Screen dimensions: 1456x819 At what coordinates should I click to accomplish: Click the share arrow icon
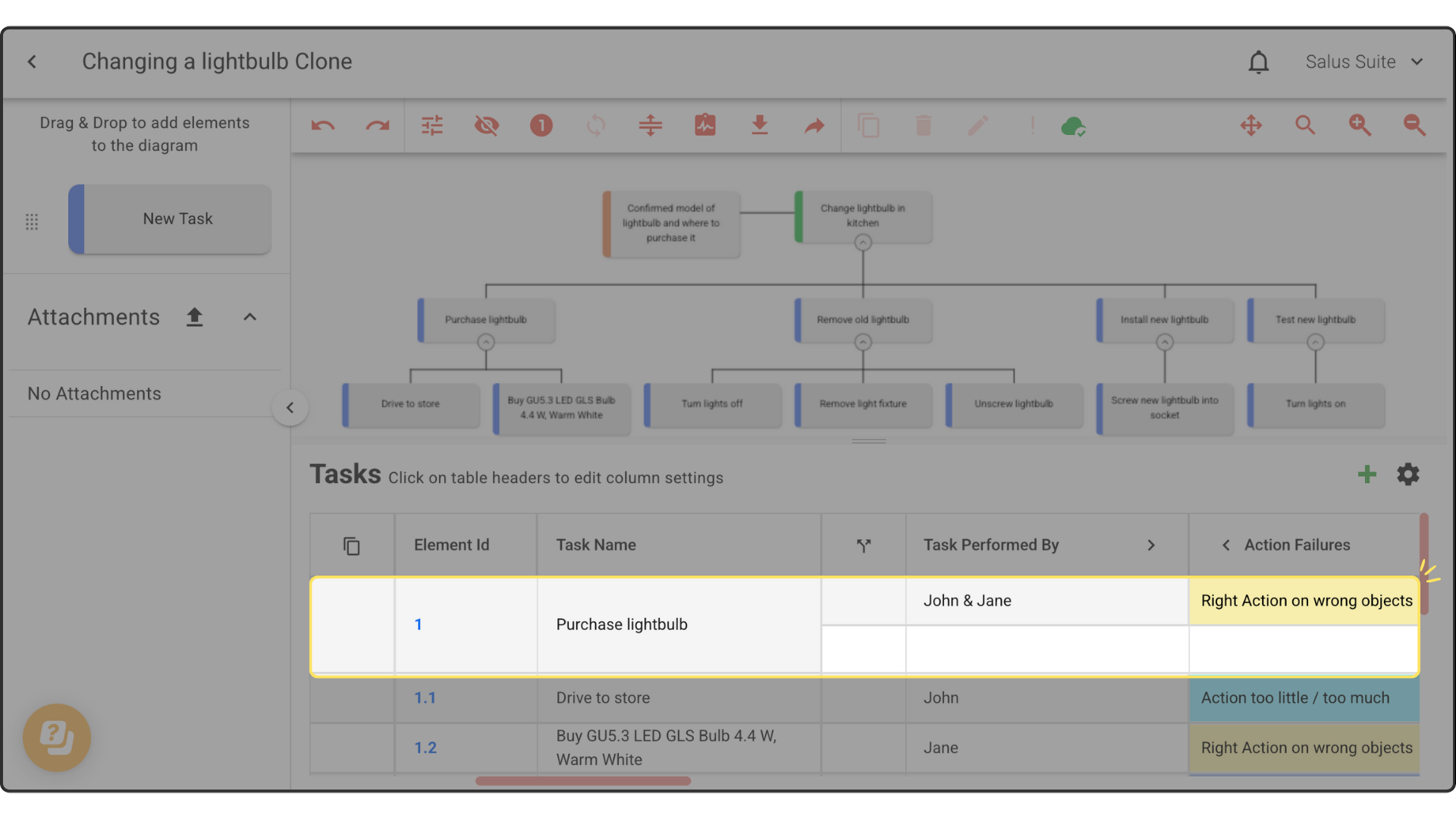point(814,126)
